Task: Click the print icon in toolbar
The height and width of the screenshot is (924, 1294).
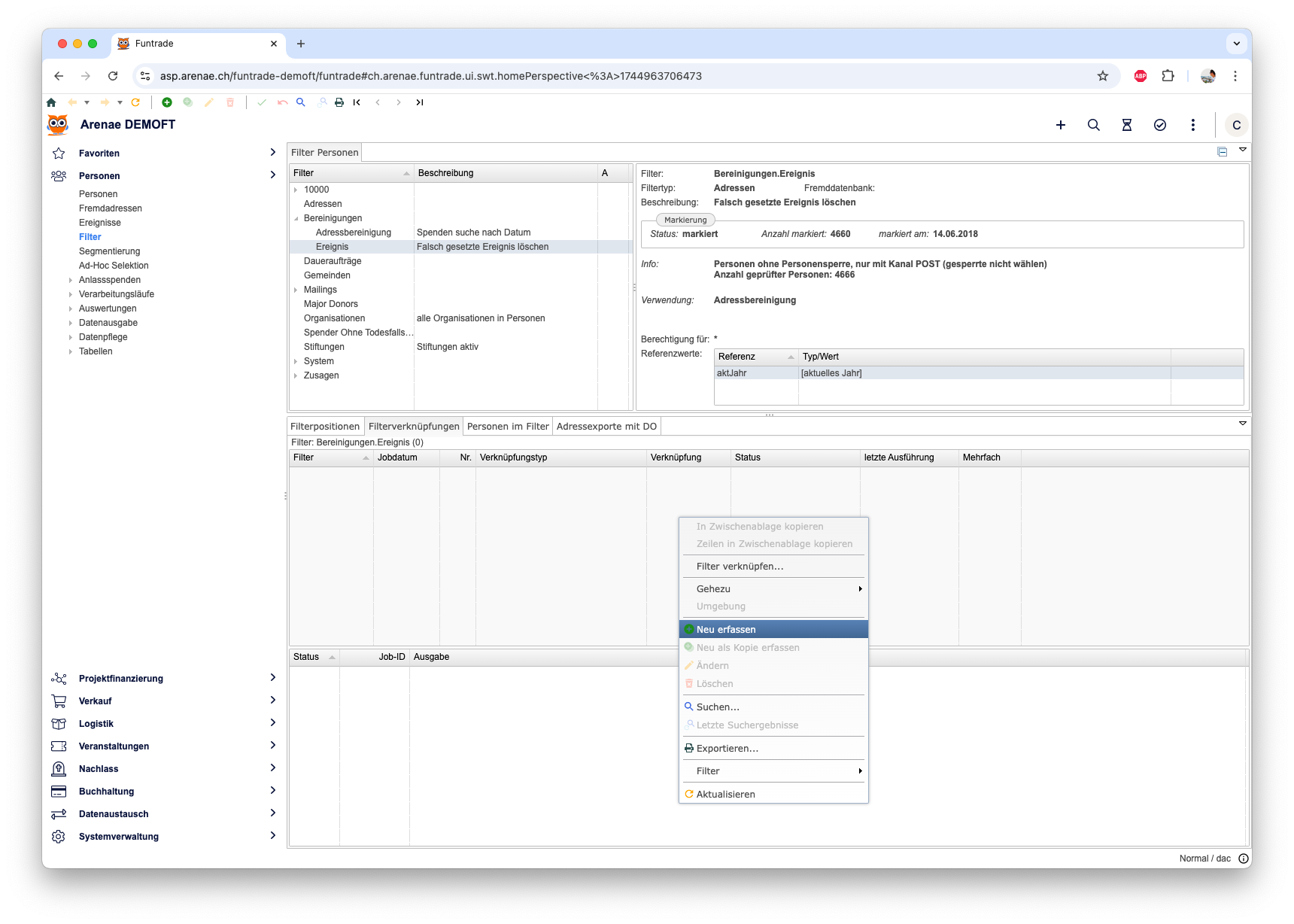Action: tap(339, 102)
